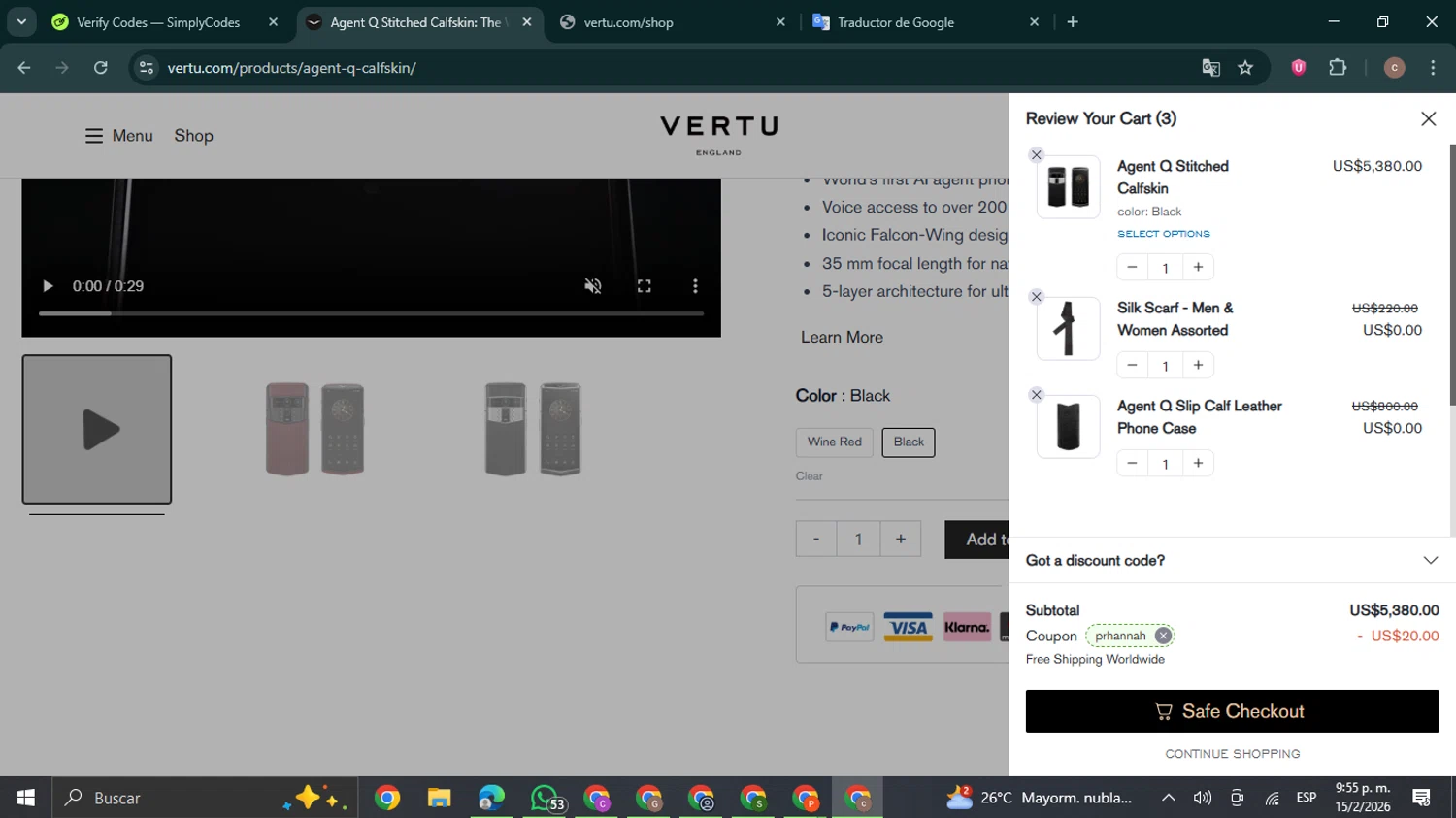Decrease Silk Scarf cart quantity

click(1132, 365)
